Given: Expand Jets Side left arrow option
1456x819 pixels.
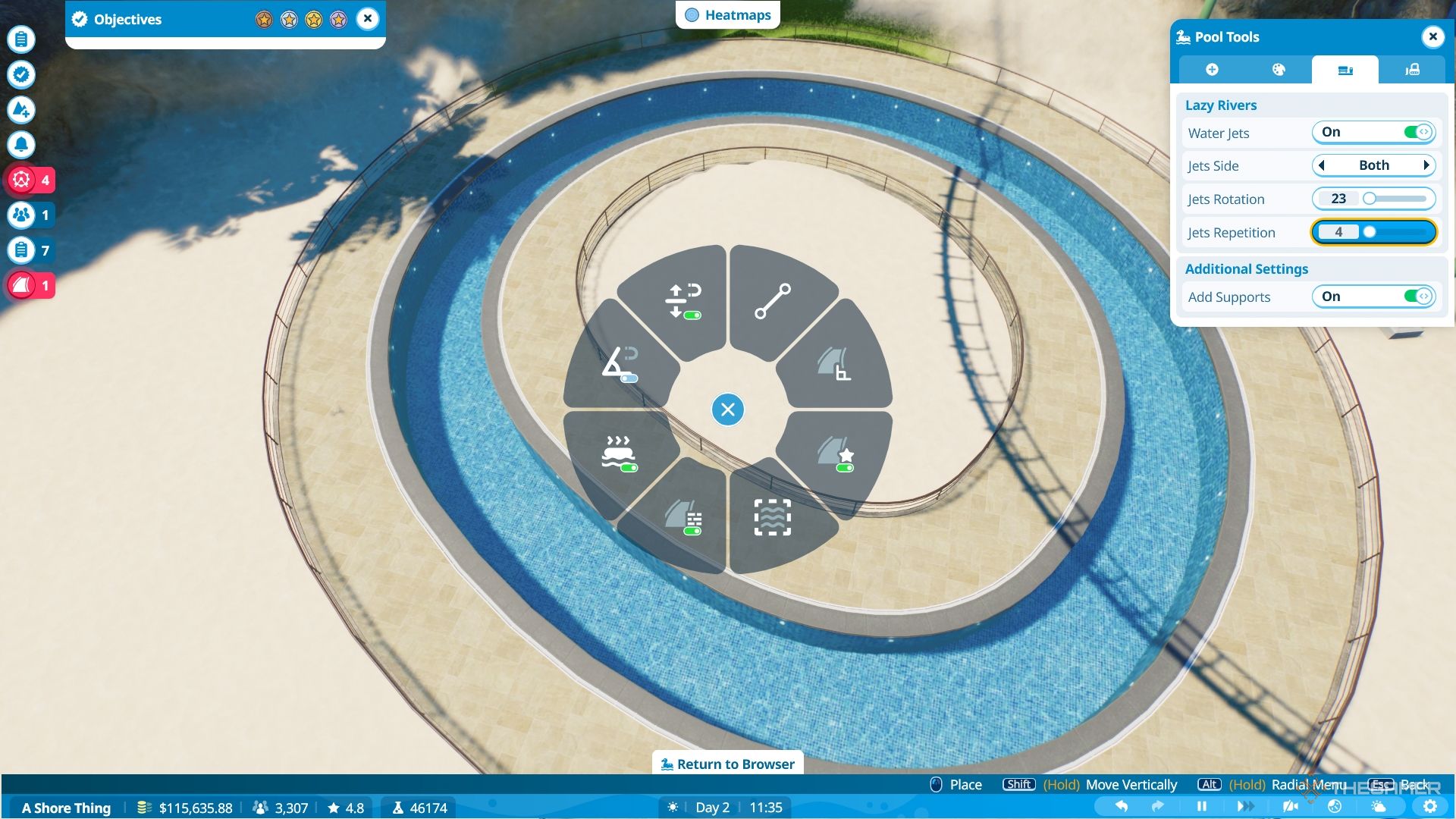Looking at the screenshot, I should pyautogui.click(x=1322, y=165).
